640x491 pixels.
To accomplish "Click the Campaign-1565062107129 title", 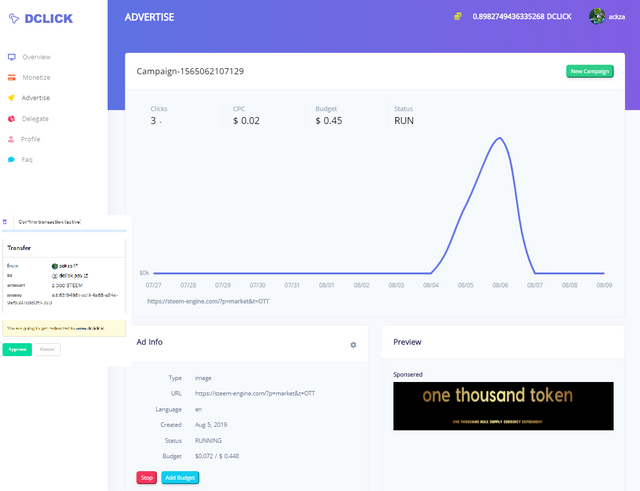I will (190, 71).
